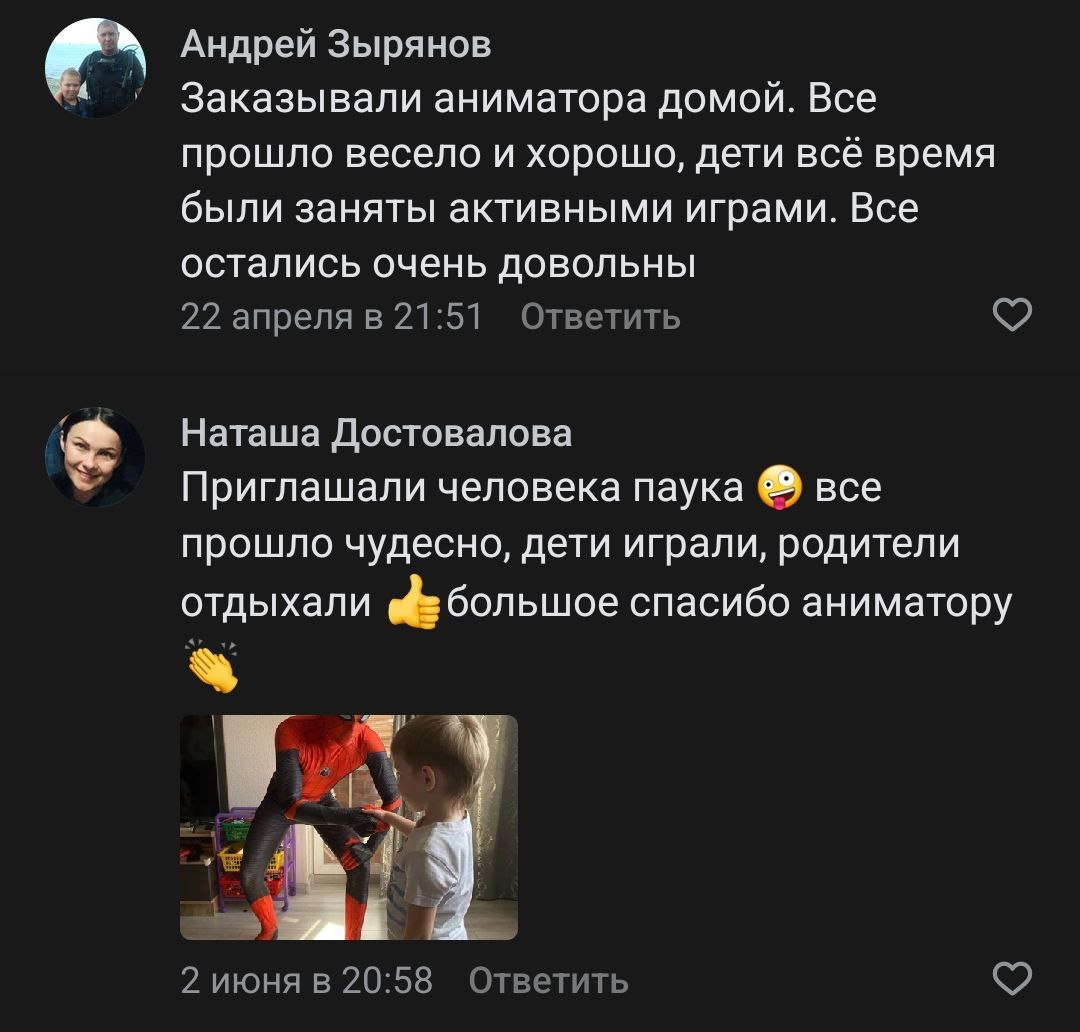Click the phrase 'остались очень довольны'
The width and height of the screenshot is (1080, 1032).
(438, 263)
